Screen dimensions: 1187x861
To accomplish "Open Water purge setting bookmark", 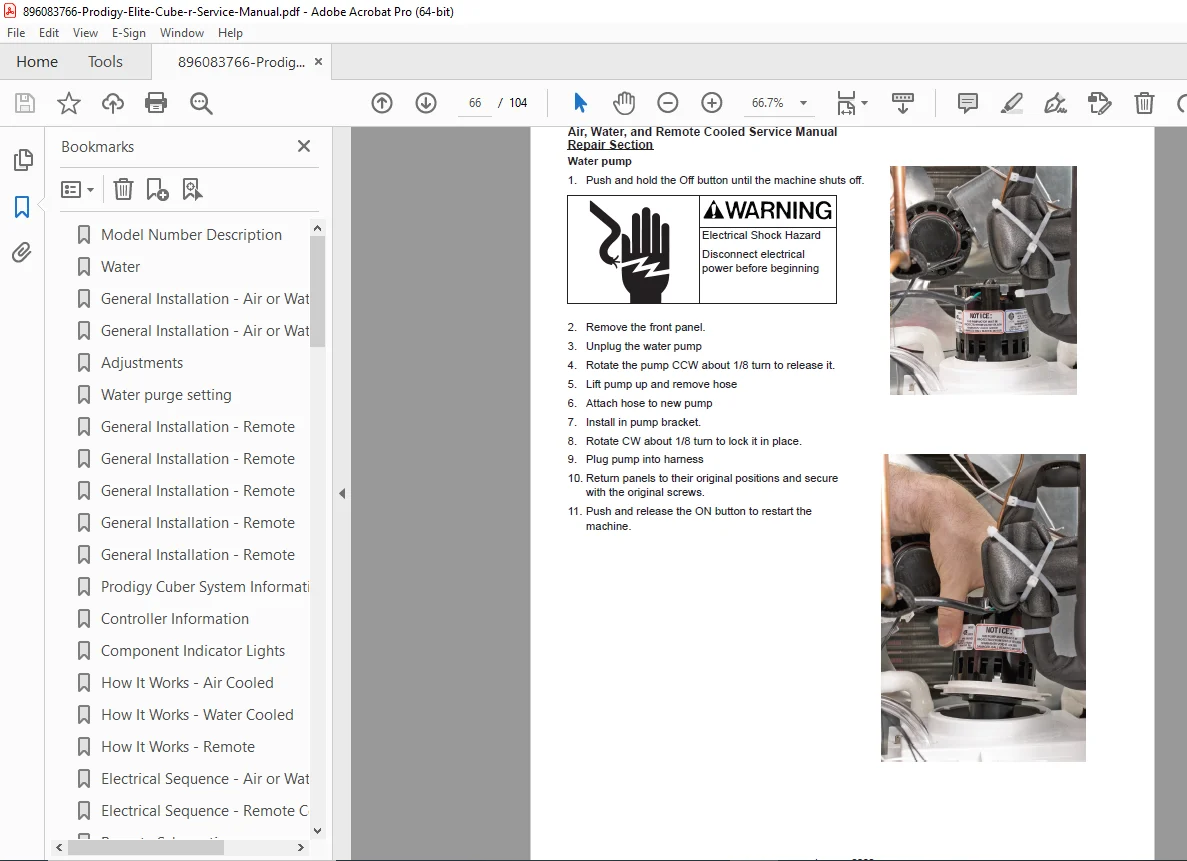I will (x=167, y=395).
